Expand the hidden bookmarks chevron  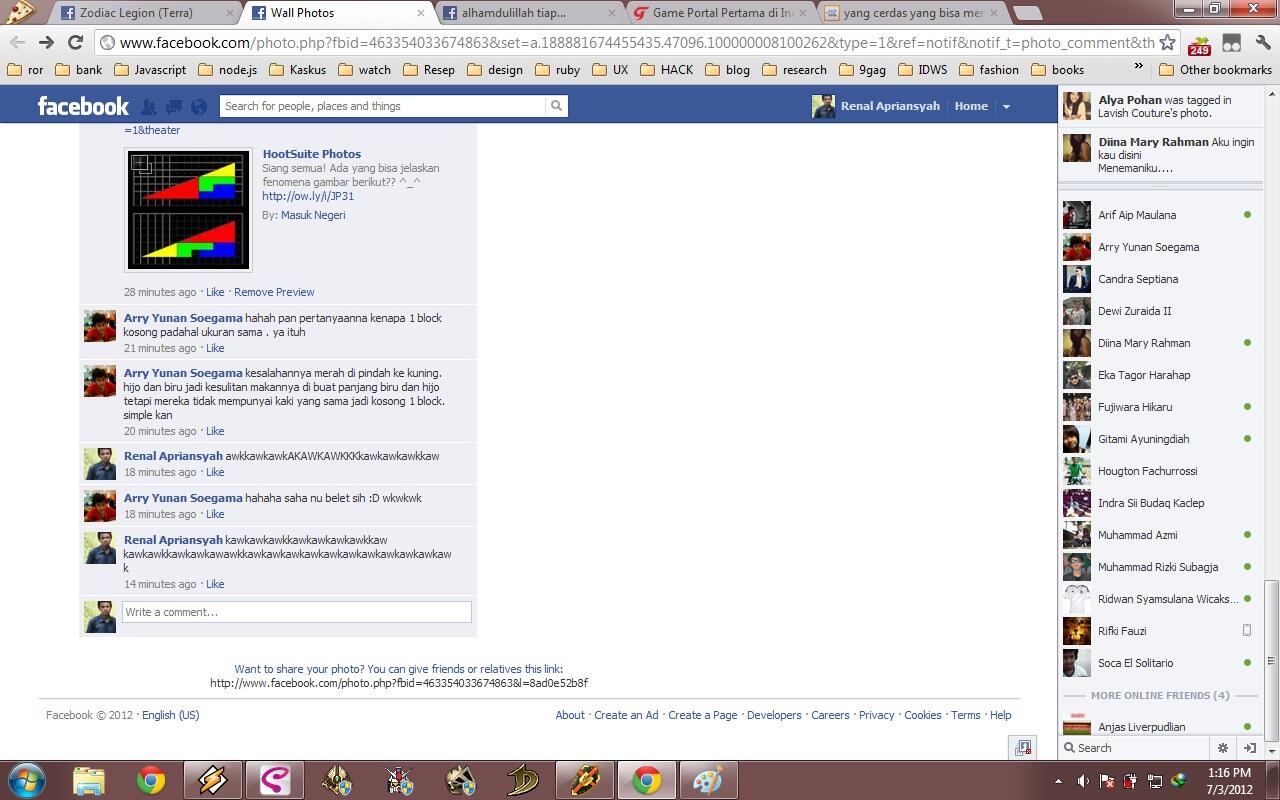coord(1138,67)
